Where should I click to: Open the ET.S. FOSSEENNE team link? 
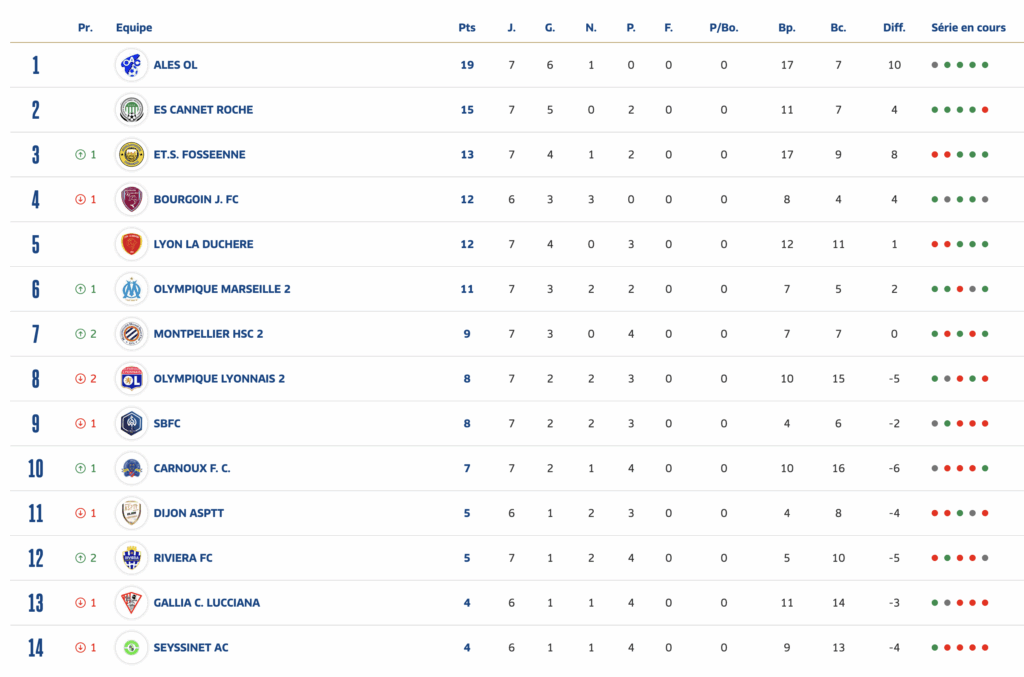[199, 155]
